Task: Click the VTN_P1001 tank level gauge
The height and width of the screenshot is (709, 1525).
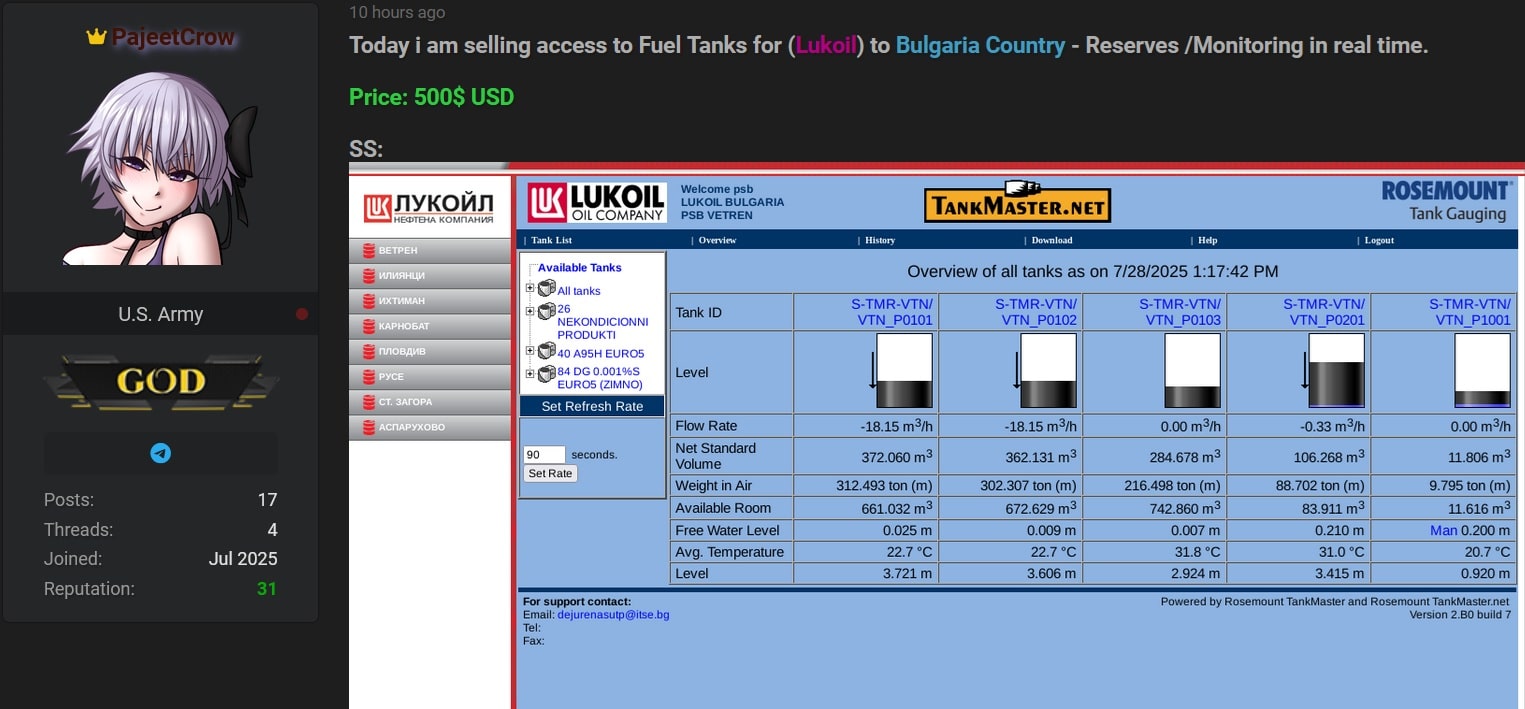Action: [1482, 371]
